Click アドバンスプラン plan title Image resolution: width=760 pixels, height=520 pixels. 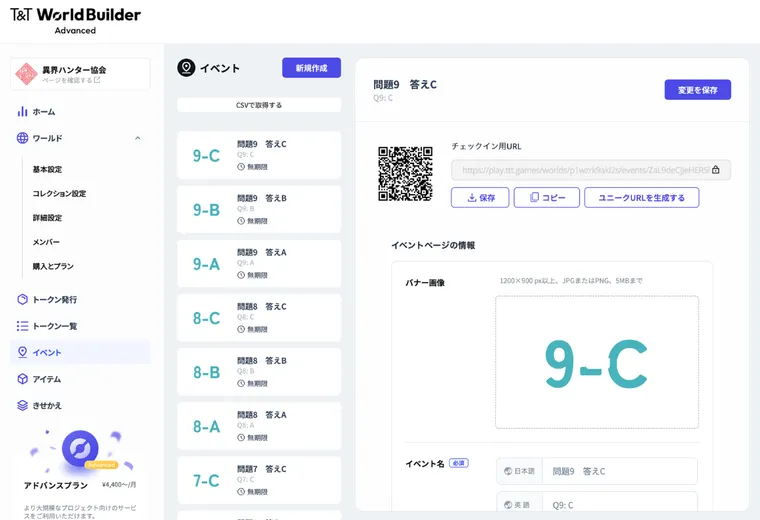tap(56, 485)
